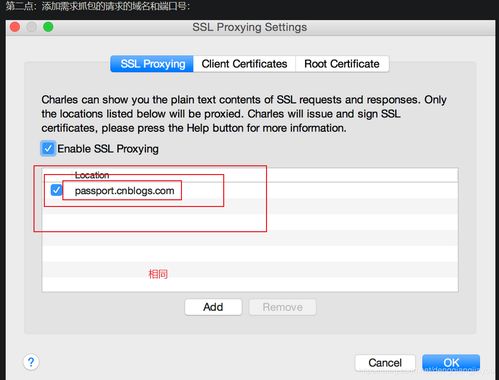
Task: Click the red 相同 annotation text
Action: (x=158, y=274)
